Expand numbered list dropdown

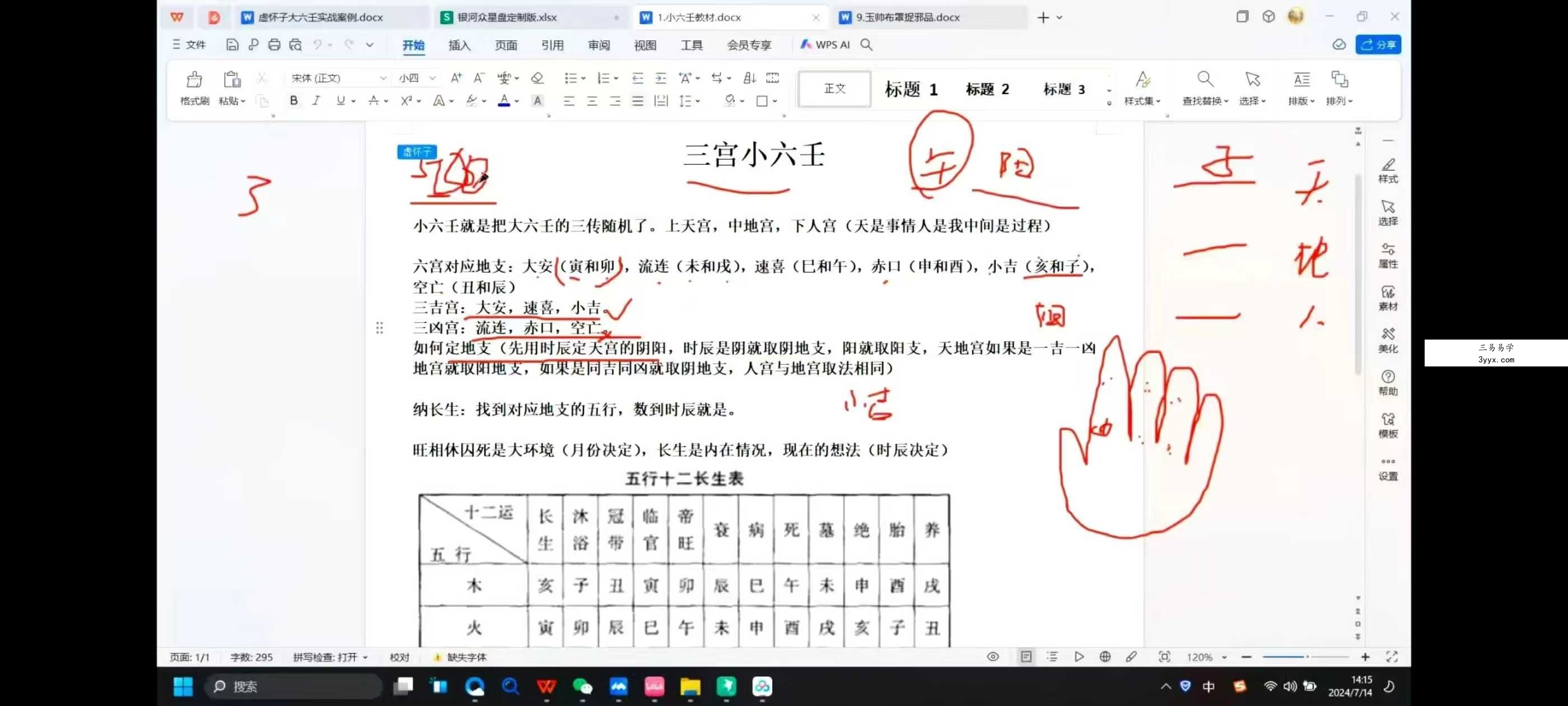(x=616, y=78)
